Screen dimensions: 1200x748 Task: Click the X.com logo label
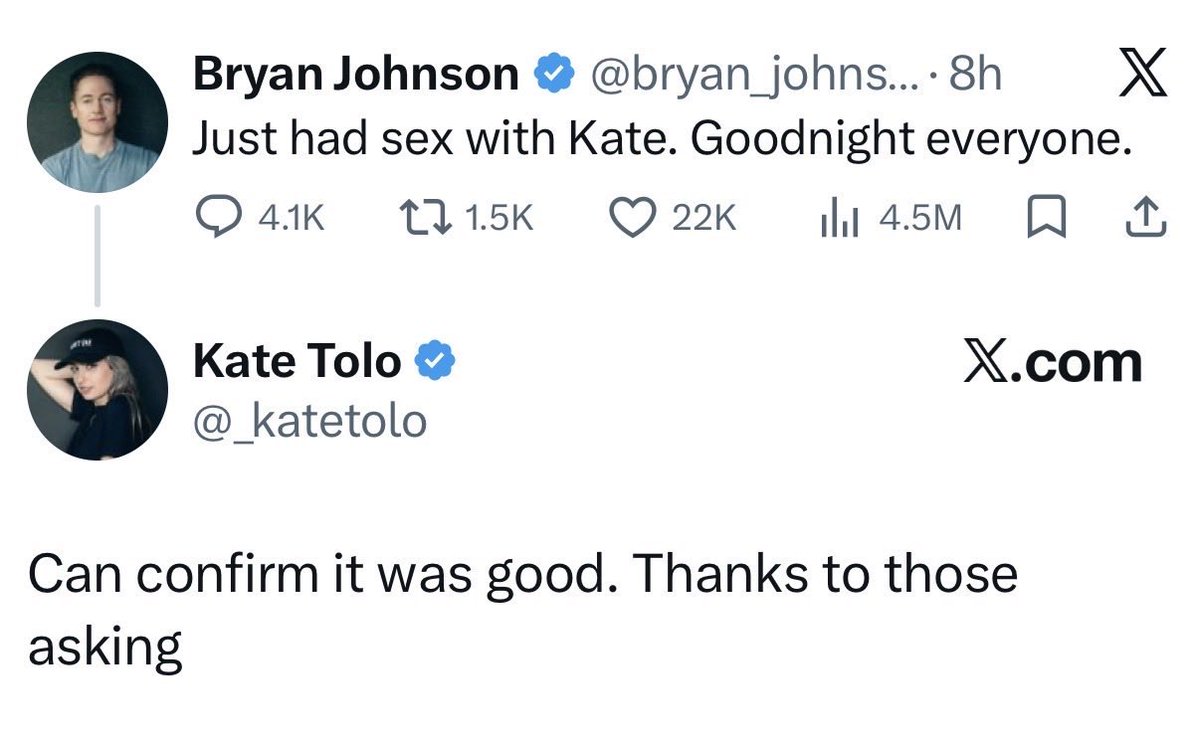tap(1052, 362)
